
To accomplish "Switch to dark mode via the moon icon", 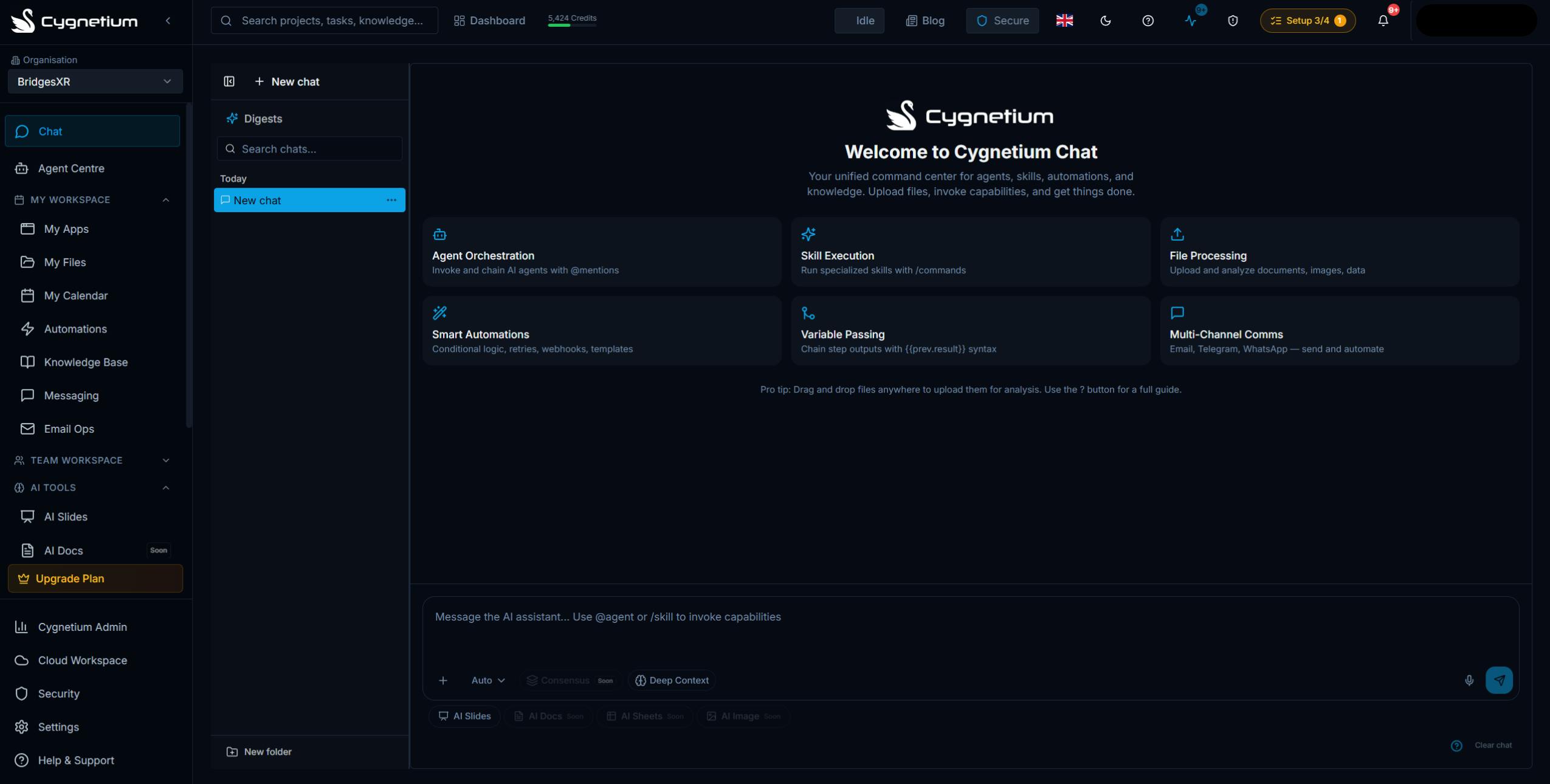I will [1106, 21].
